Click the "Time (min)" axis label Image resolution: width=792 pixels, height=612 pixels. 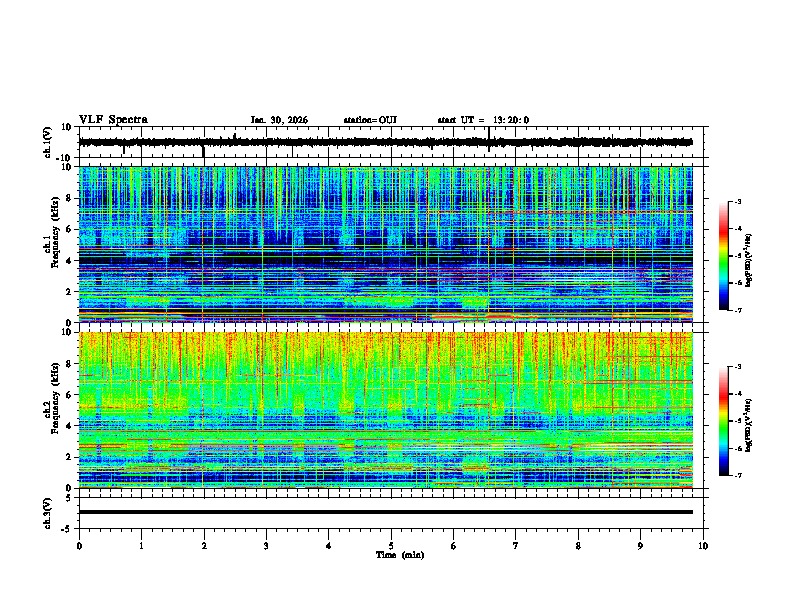400,555
